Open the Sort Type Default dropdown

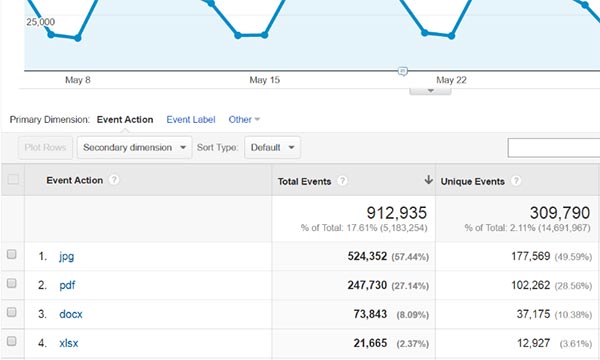tap(272, 147)
